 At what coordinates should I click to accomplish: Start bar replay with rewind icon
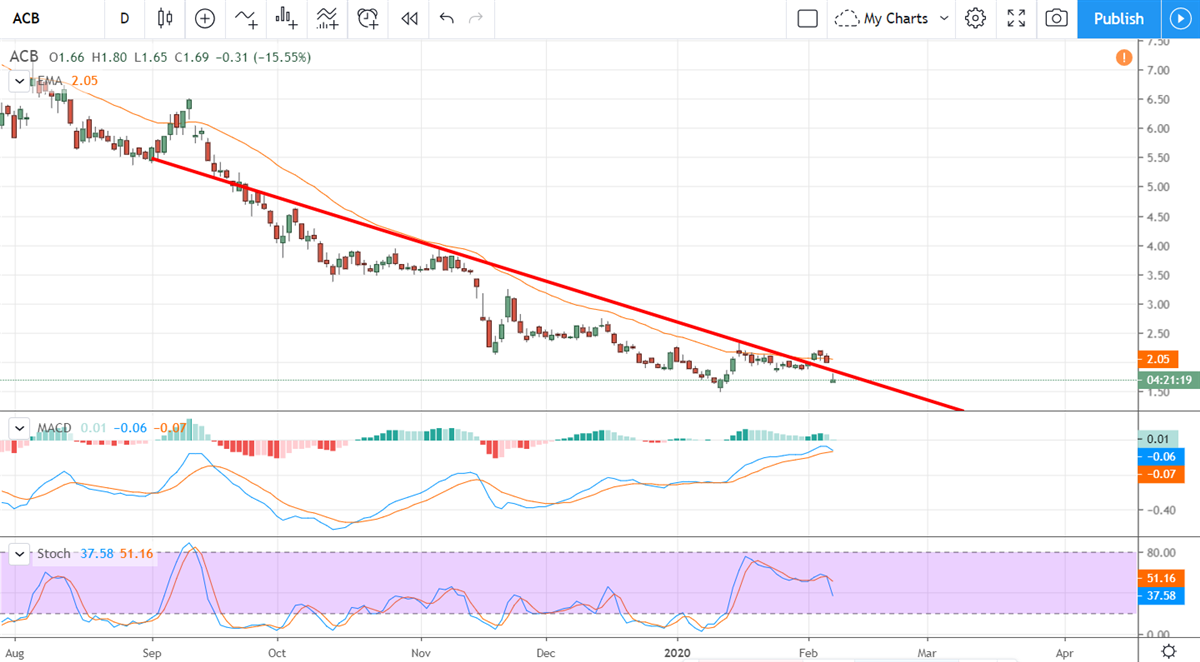coord(408,18)
